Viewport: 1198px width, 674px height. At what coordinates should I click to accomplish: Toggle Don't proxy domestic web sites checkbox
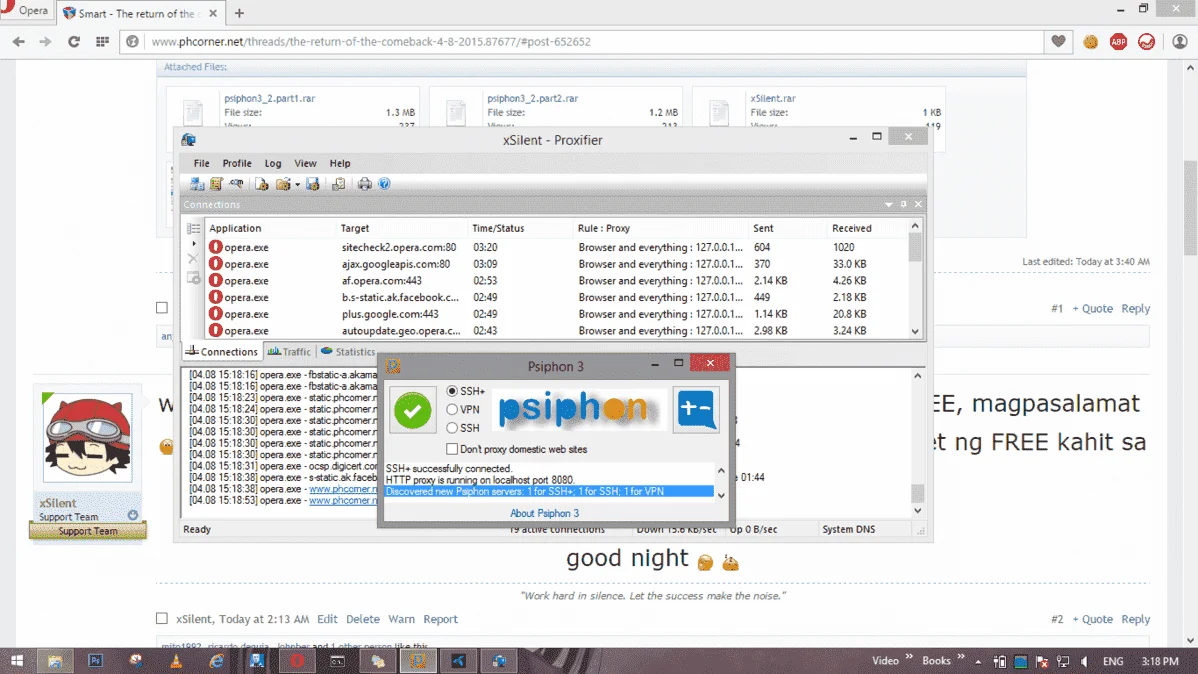pyautogui.click(x=452, y=449)
